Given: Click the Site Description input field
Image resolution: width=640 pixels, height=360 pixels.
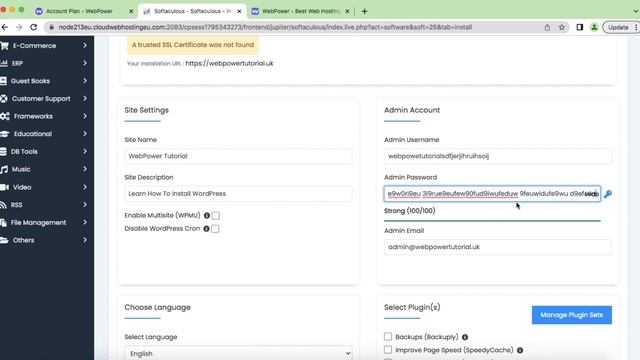Looking at the screenshot, I should tap(238, 194).
